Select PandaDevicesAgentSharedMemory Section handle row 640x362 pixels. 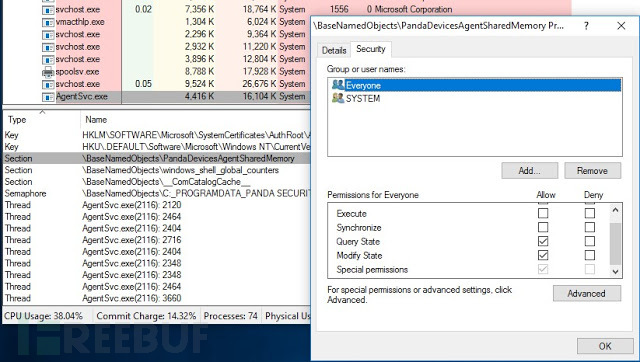(x=157, y=158)
